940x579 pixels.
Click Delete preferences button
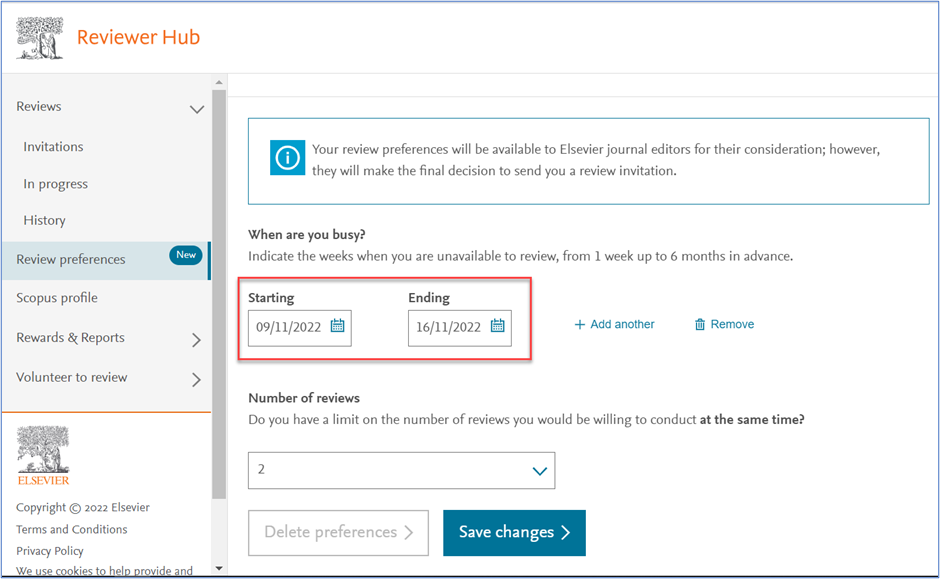pos(338,533)
